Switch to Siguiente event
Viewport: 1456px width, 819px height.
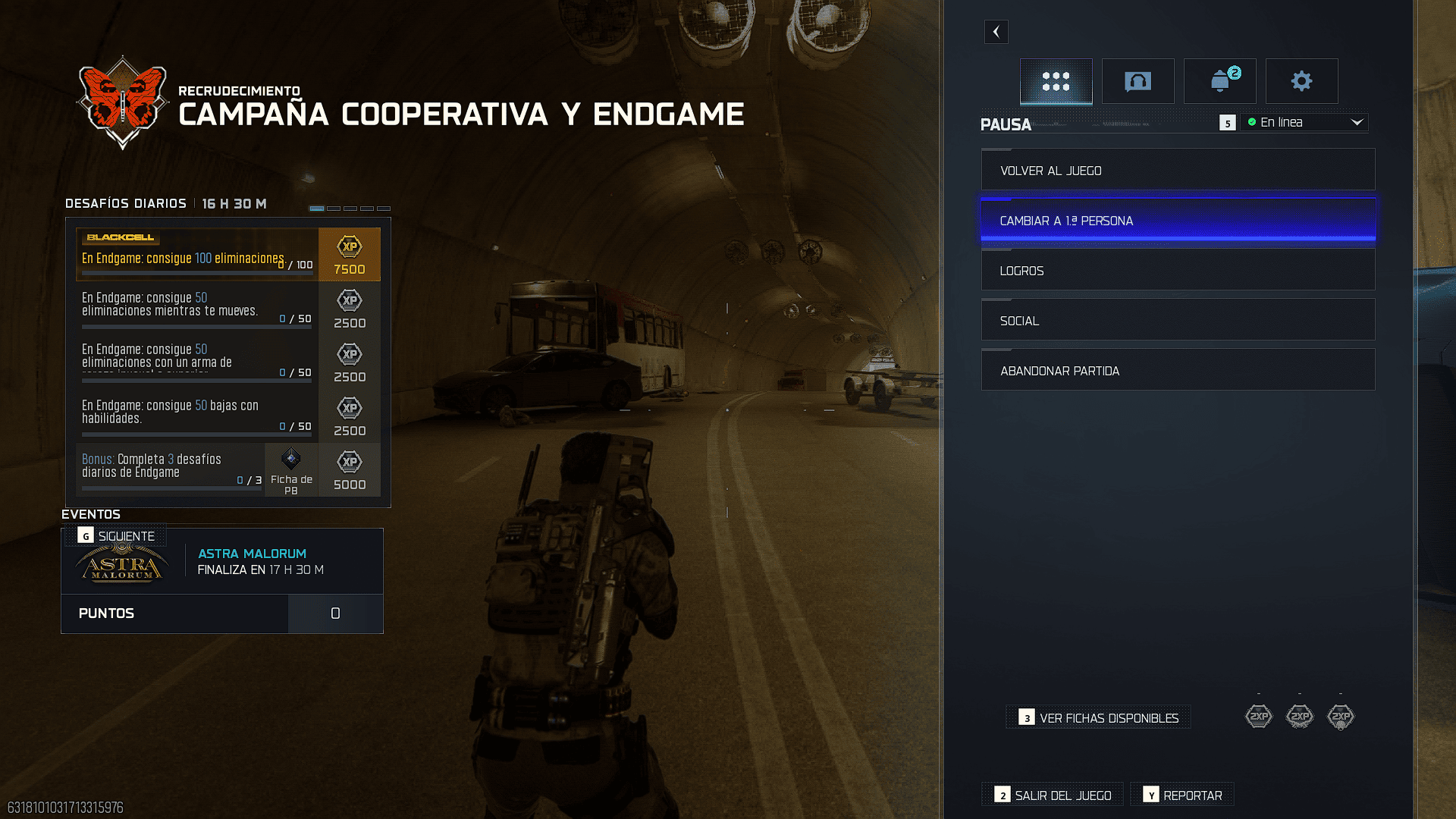(116, 536)
